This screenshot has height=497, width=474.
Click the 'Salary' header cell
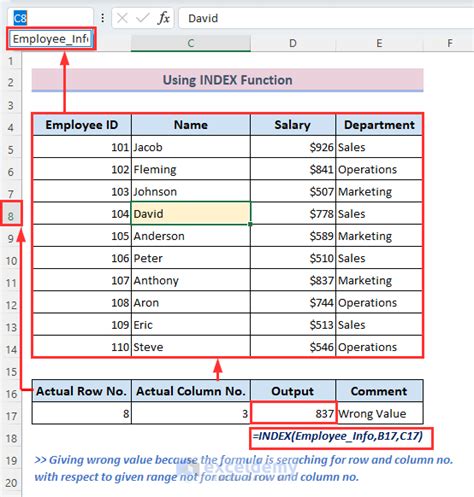293,125
